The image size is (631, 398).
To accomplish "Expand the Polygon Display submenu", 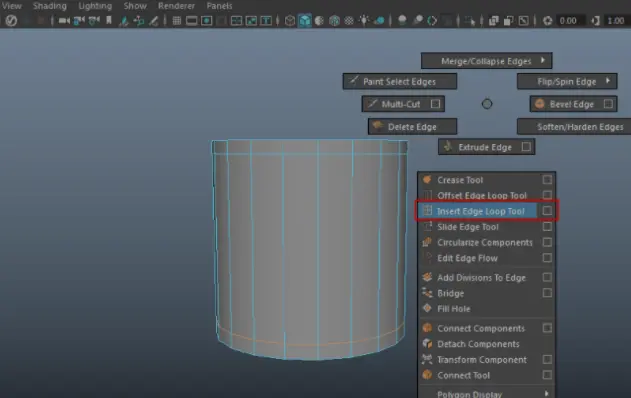I will (x=487, y=393).
